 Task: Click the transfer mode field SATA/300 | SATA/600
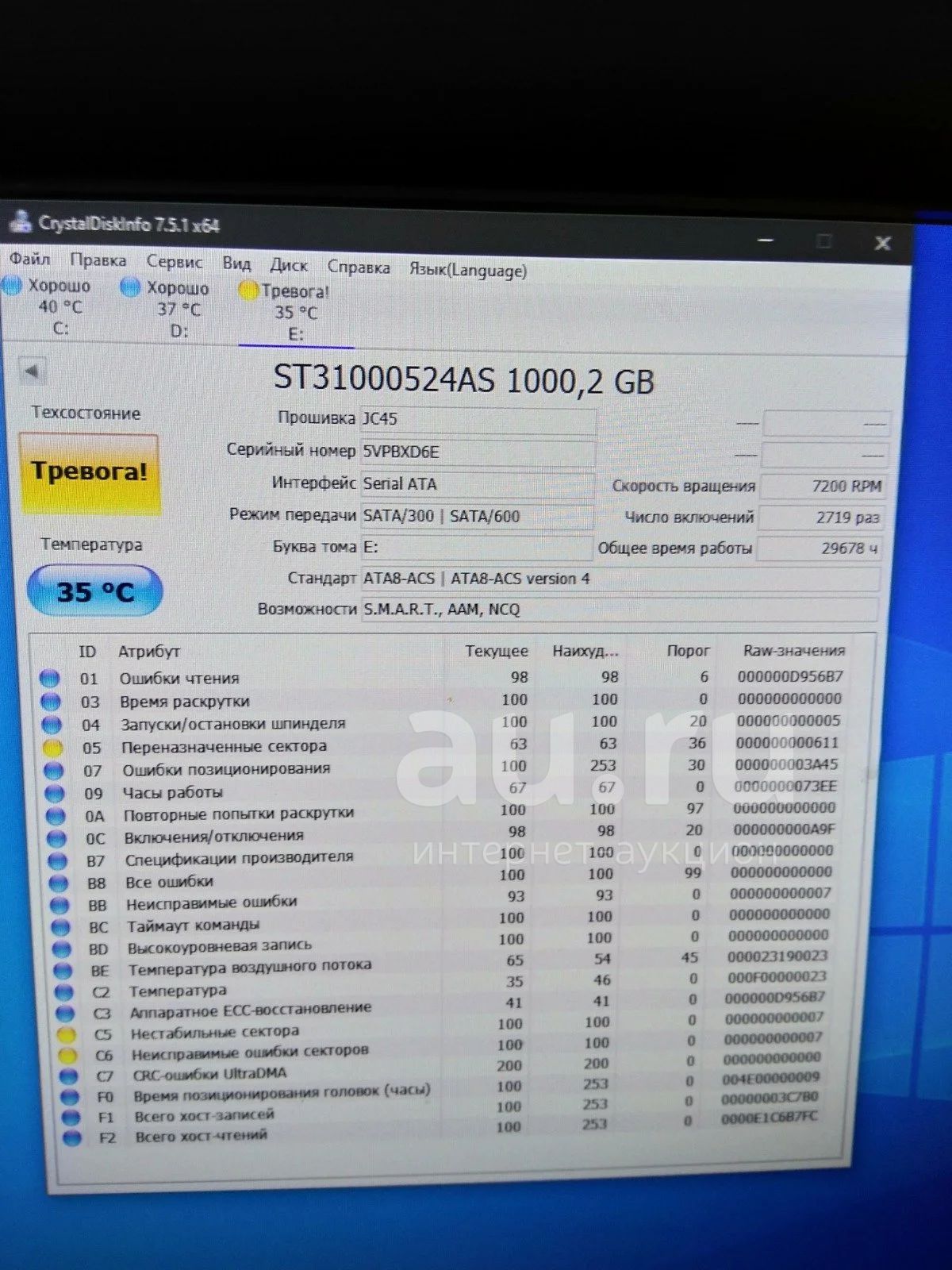tap(477, 516)
